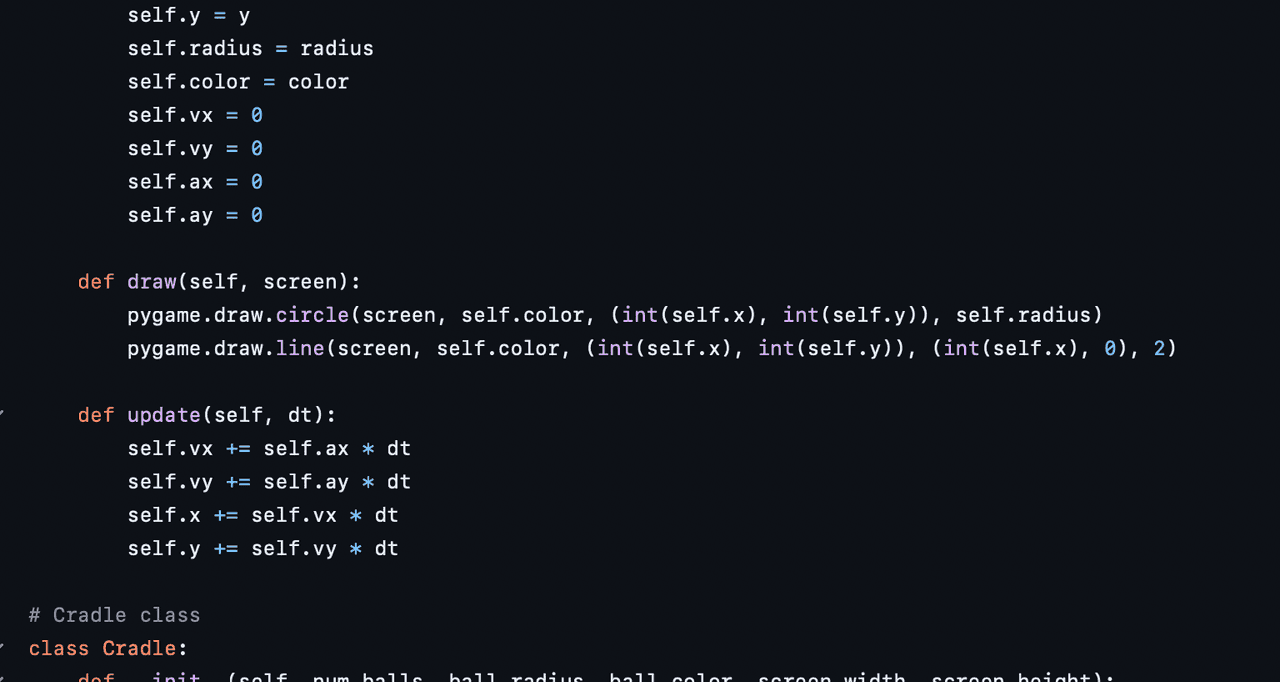Click 'self.vy' in the 'self.vy = 0' line
1280x682 pixels.
[170, 148]
